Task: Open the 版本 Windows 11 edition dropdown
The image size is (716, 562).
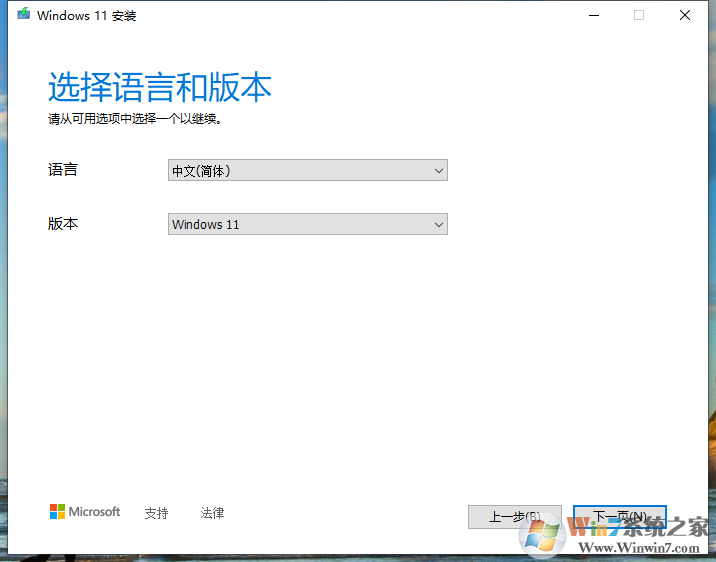Action: tap(308, 224)
